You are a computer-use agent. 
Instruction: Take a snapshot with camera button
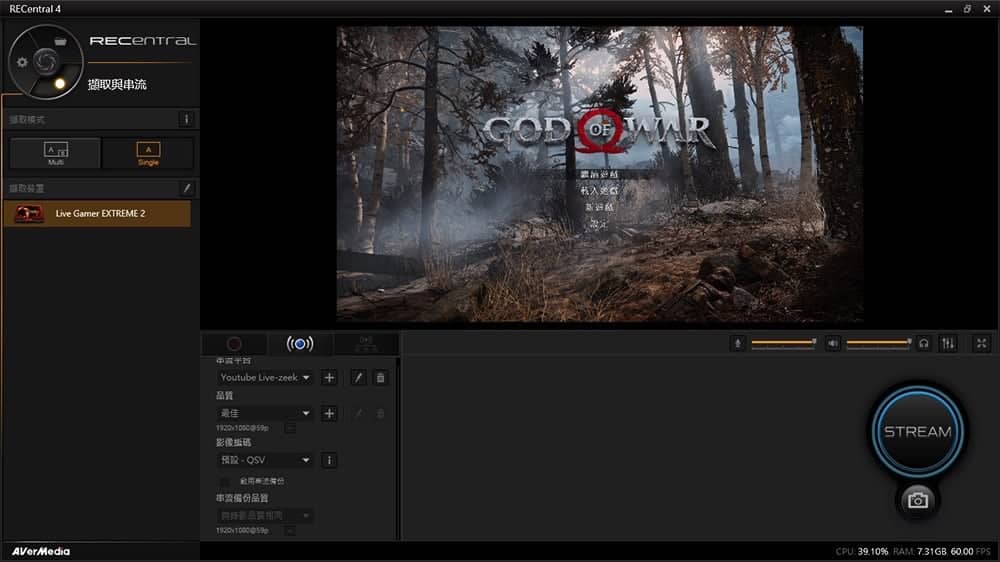click(918, 501)
